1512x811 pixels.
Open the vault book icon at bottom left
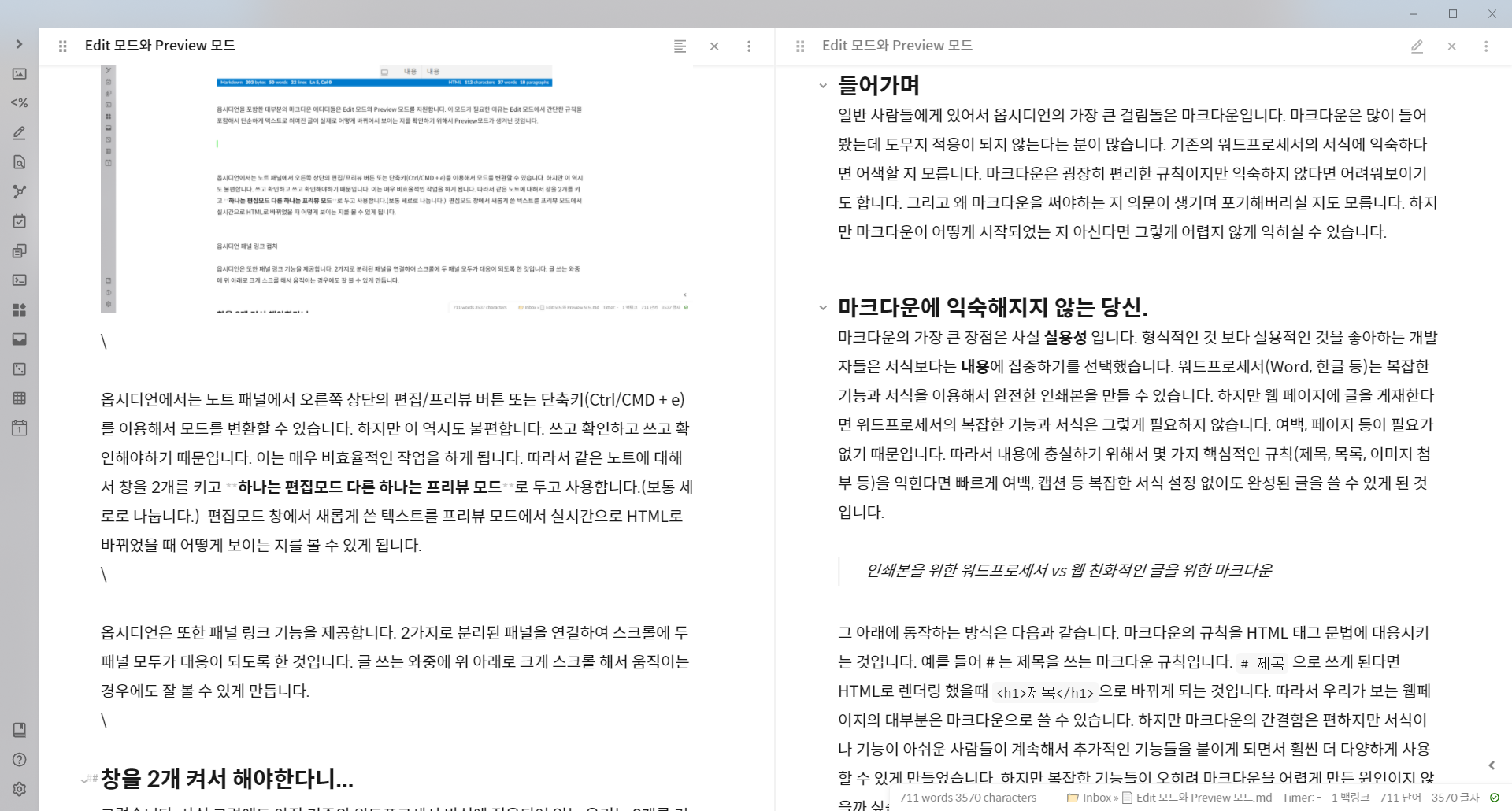[19, 730]
